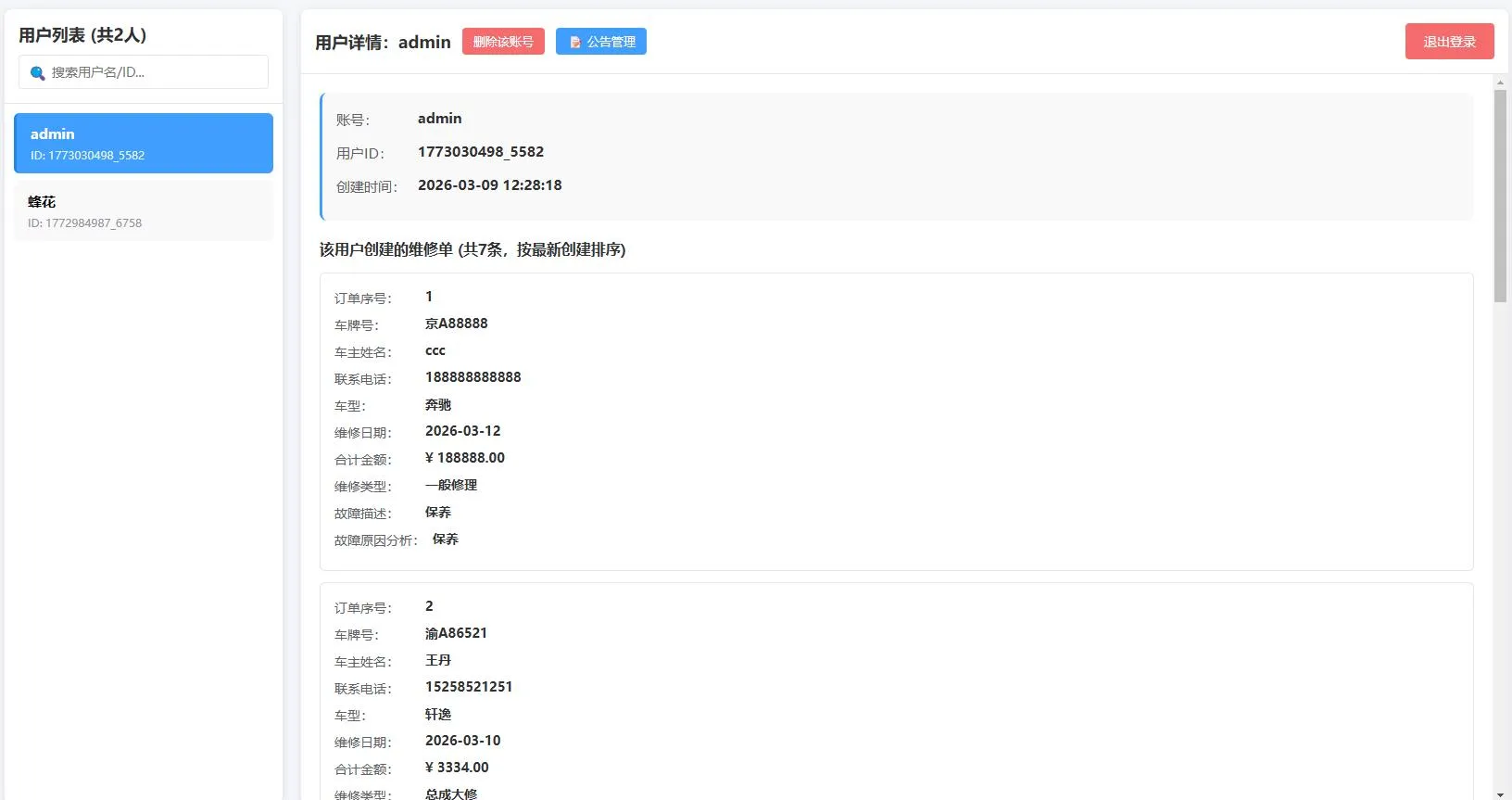Open 公告管理 announcement management
Image resolution: width=1512 pixels, height=800 pixels.
tap(600, 42)
